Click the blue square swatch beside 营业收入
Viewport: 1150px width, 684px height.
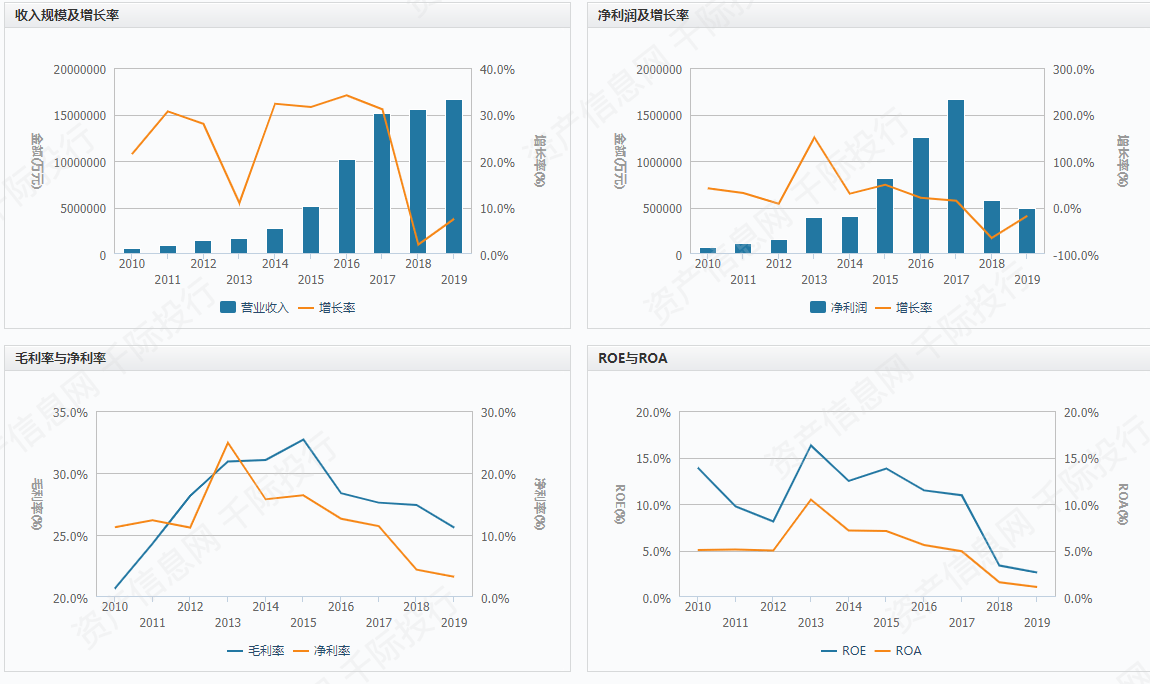228,308
